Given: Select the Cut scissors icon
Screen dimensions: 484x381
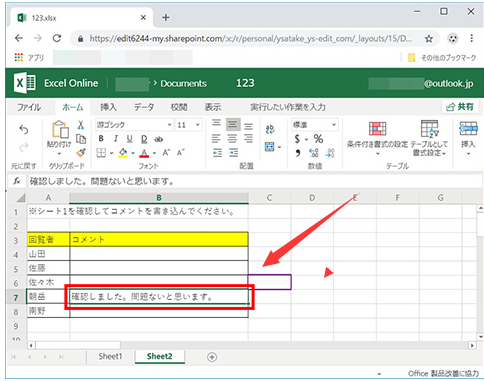Looking at the screenshot, I should 80,125.
